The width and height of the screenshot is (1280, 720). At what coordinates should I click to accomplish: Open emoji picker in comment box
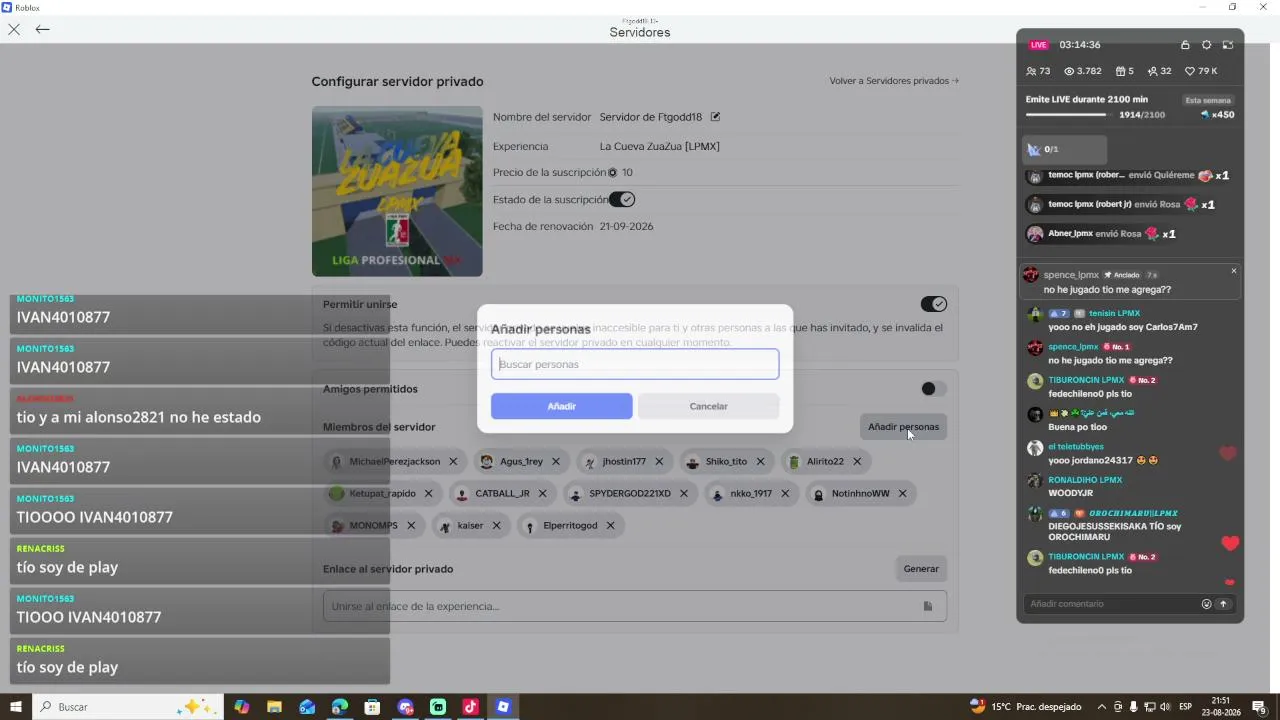tap(1207, 604)
